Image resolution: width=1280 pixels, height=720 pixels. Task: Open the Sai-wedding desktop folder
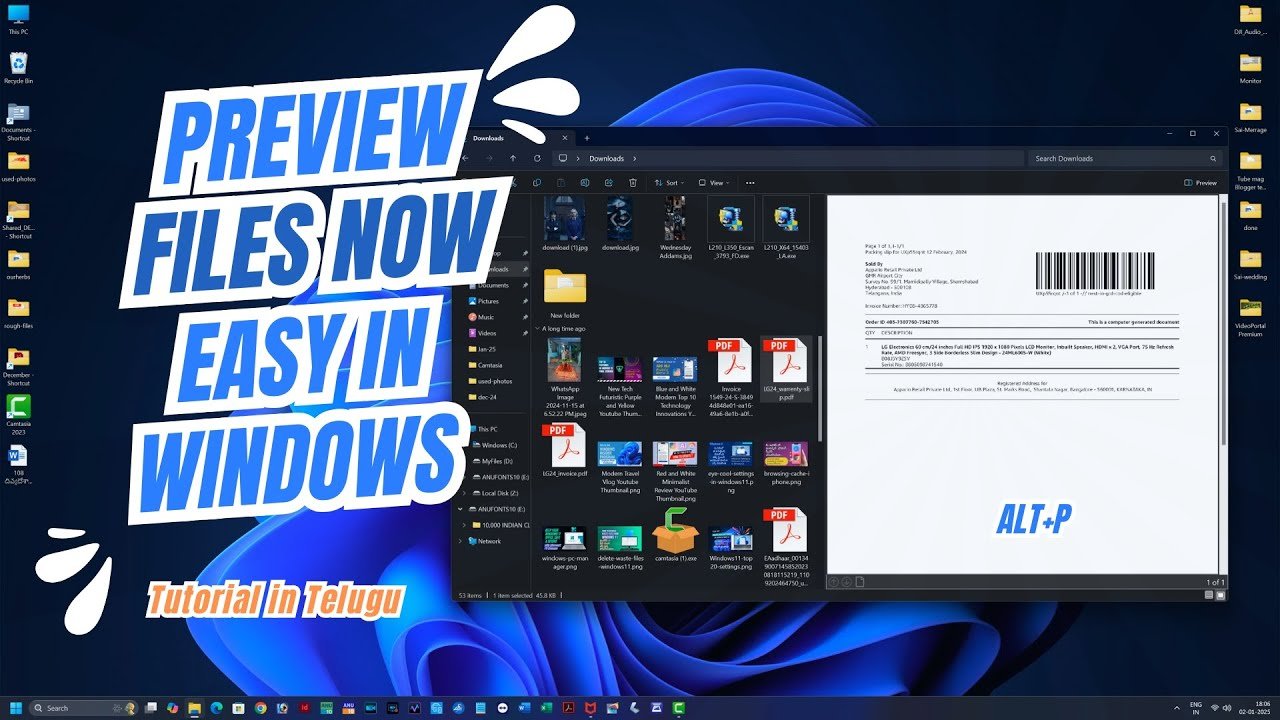1250,264
